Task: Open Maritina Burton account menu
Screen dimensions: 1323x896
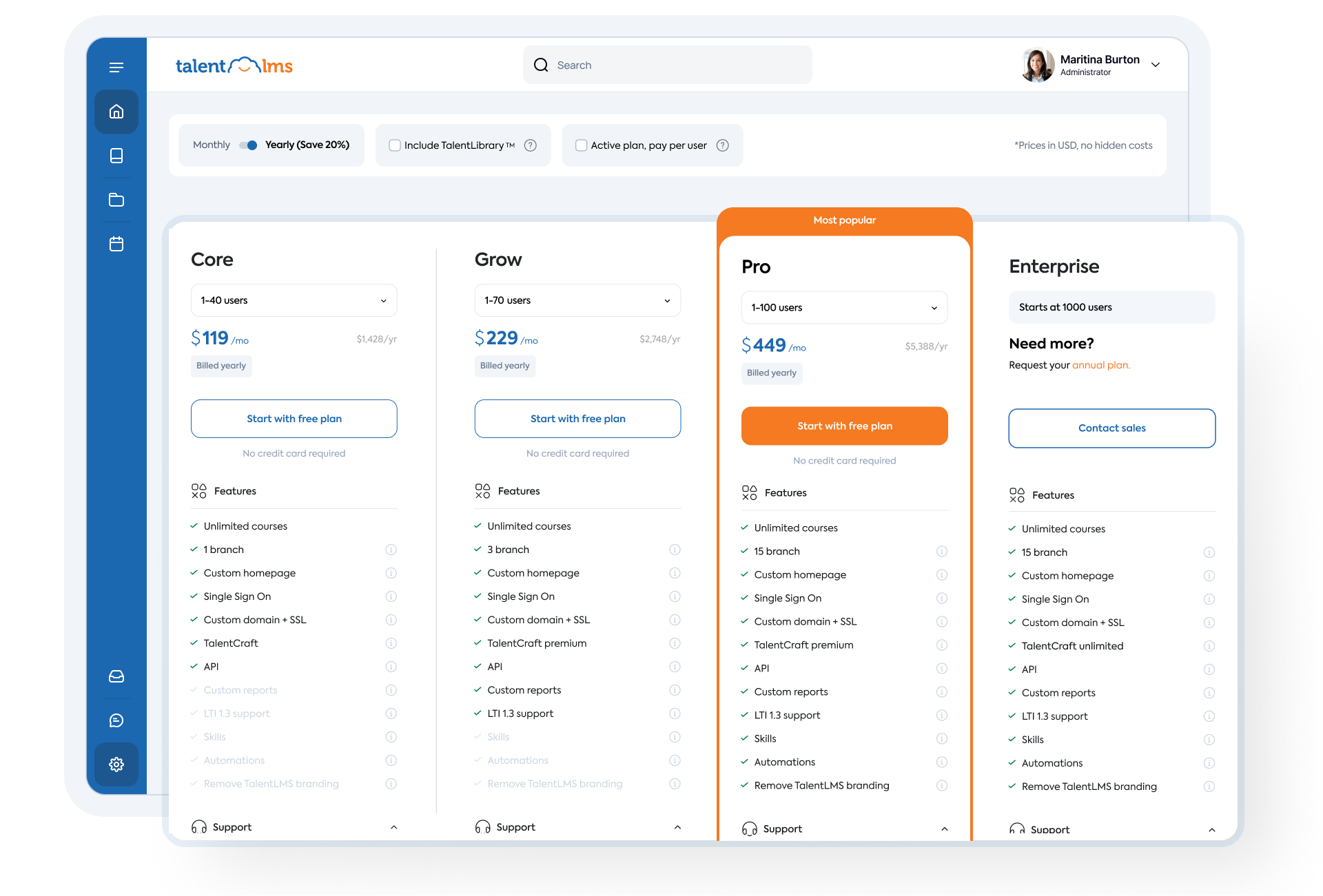Action: [x=1156, y=65]
